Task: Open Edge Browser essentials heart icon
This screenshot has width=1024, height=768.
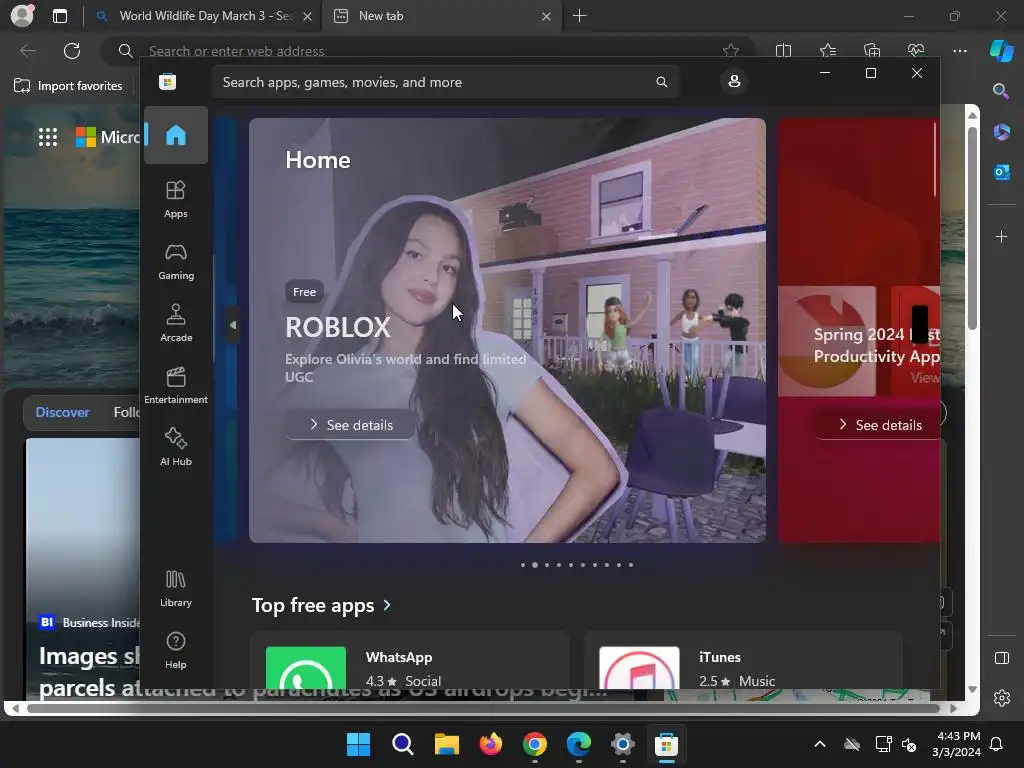Action: 916,50
